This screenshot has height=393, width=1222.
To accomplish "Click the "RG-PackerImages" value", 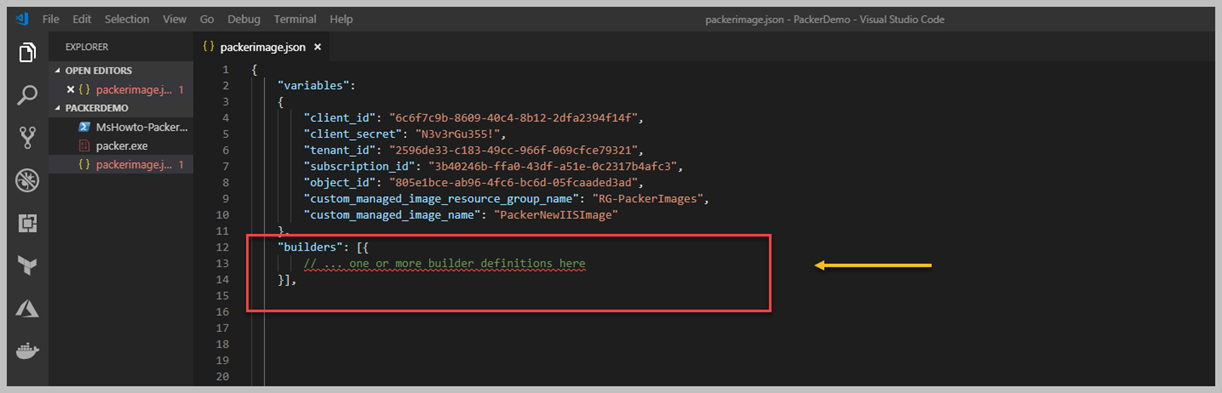I will coord(647,199).
